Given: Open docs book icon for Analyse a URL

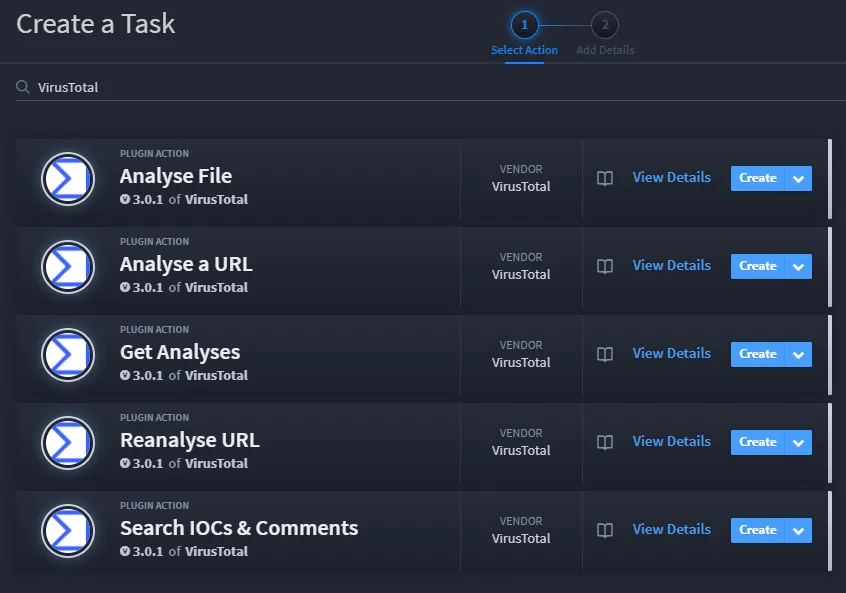Looking at the screenshot, I should click(x=605, y=266).
